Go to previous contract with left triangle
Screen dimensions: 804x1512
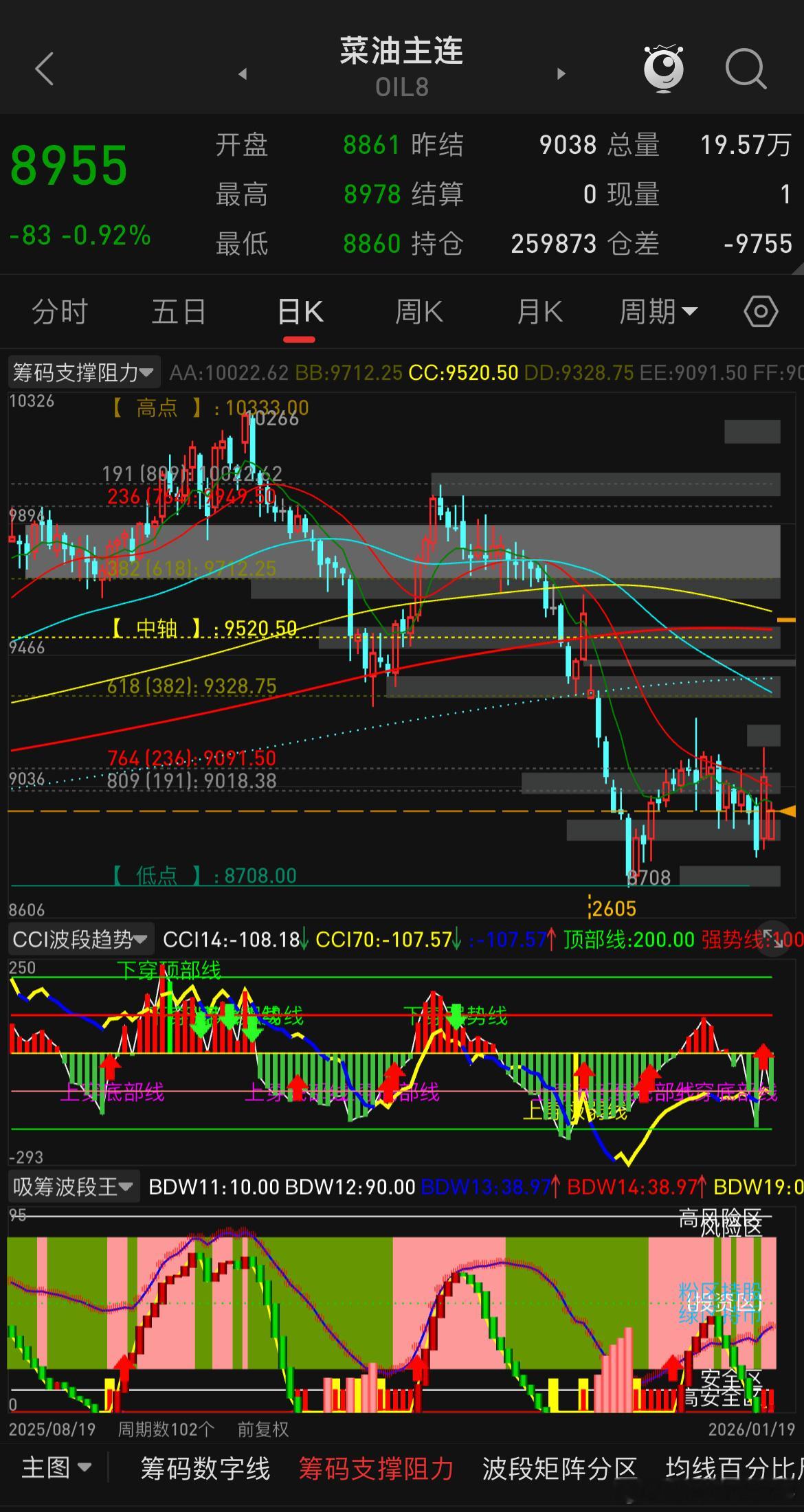tap(243, 74)
